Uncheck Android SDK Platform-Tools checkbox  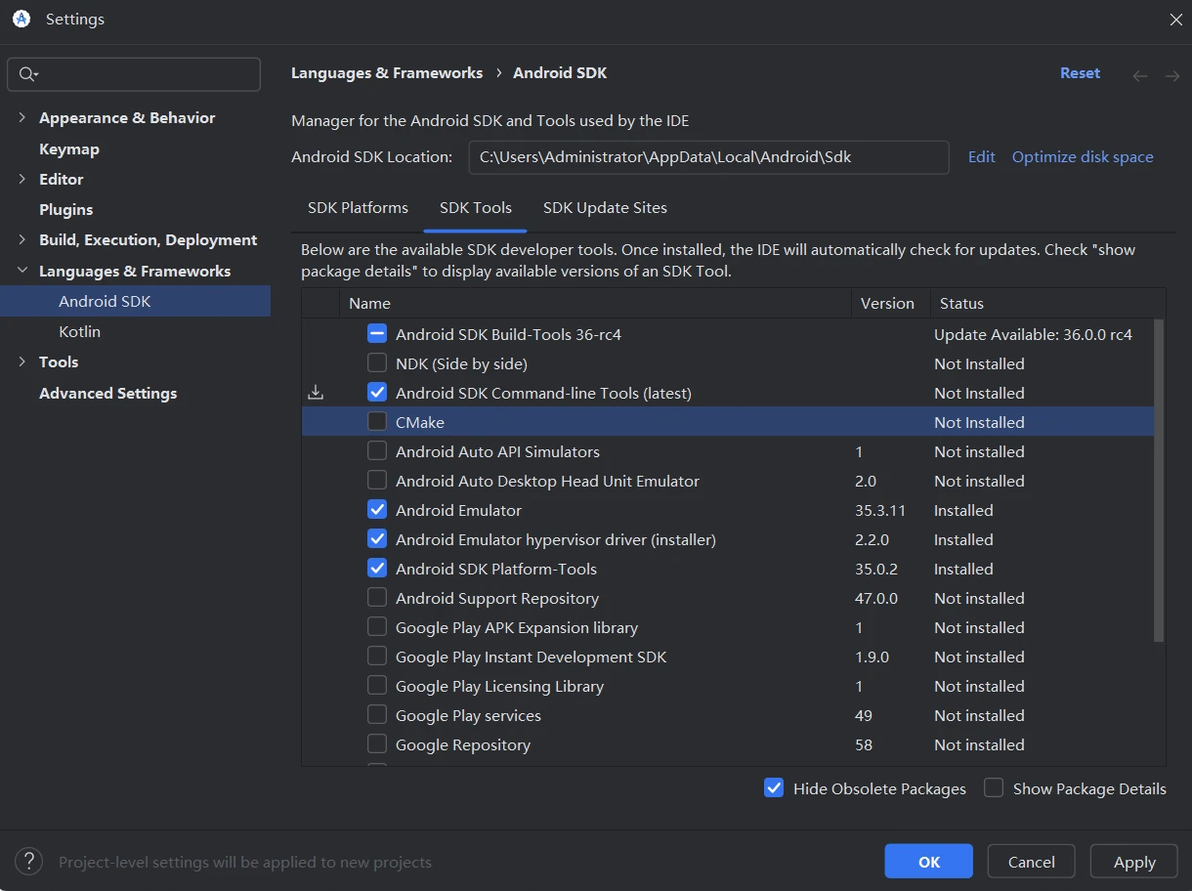[x=377, y=568]
